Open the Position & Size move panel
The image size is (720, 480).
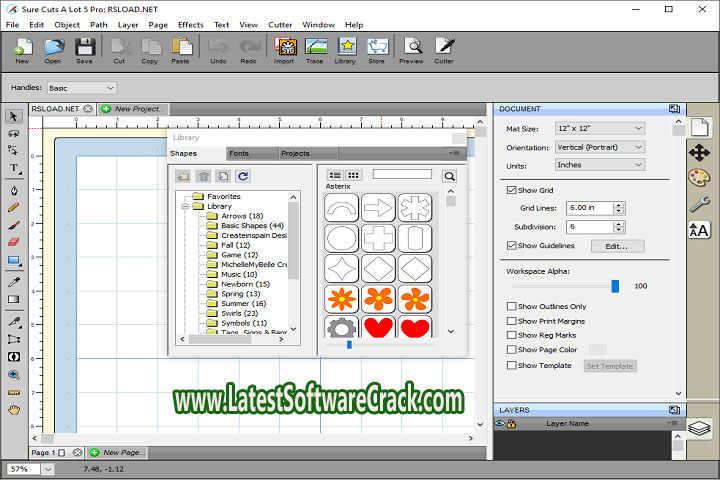click(699, 152)
